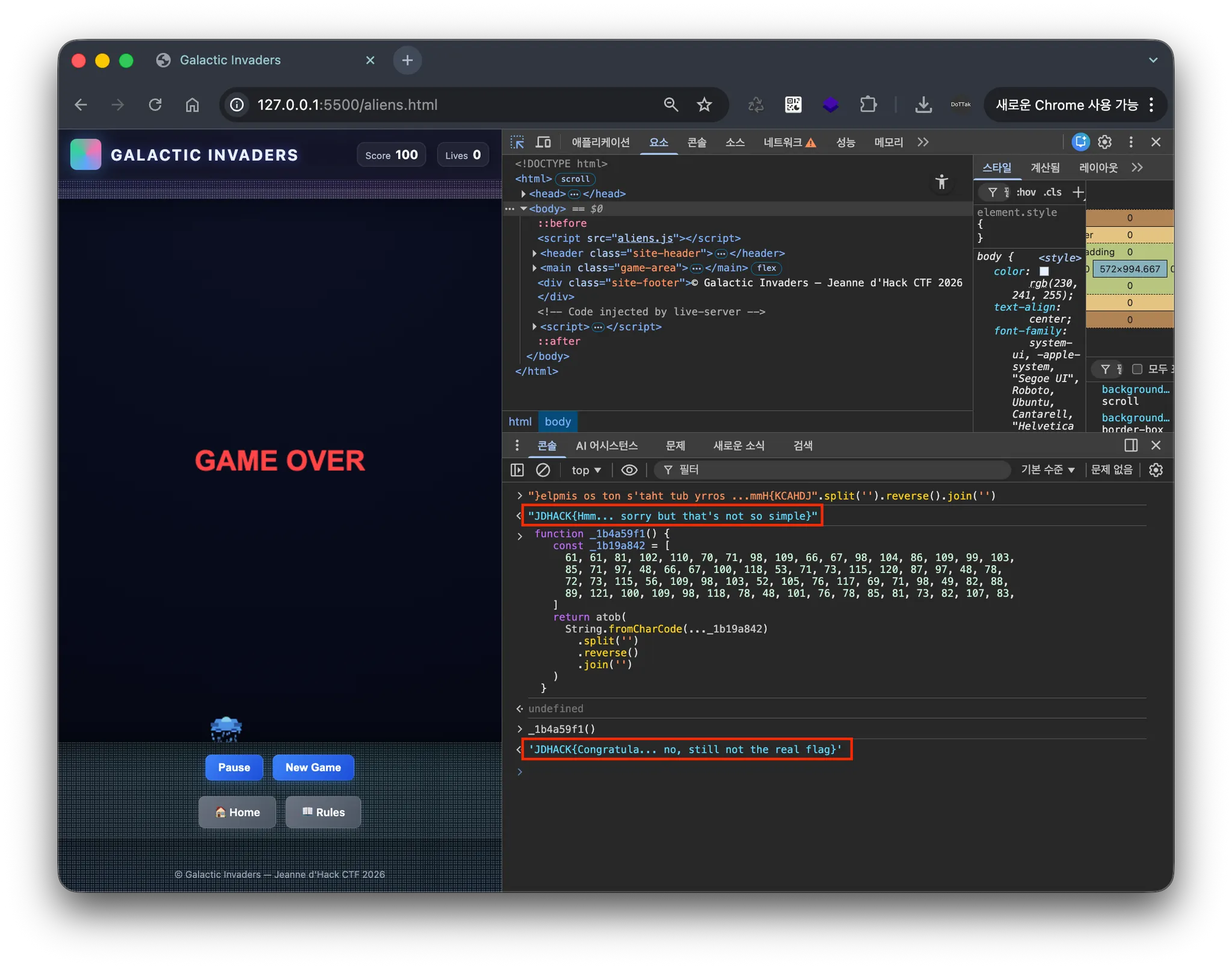Enable the show-all computed styles checkbox
The height and width of the screenshot is (969, 1232).
point(1137,369)
